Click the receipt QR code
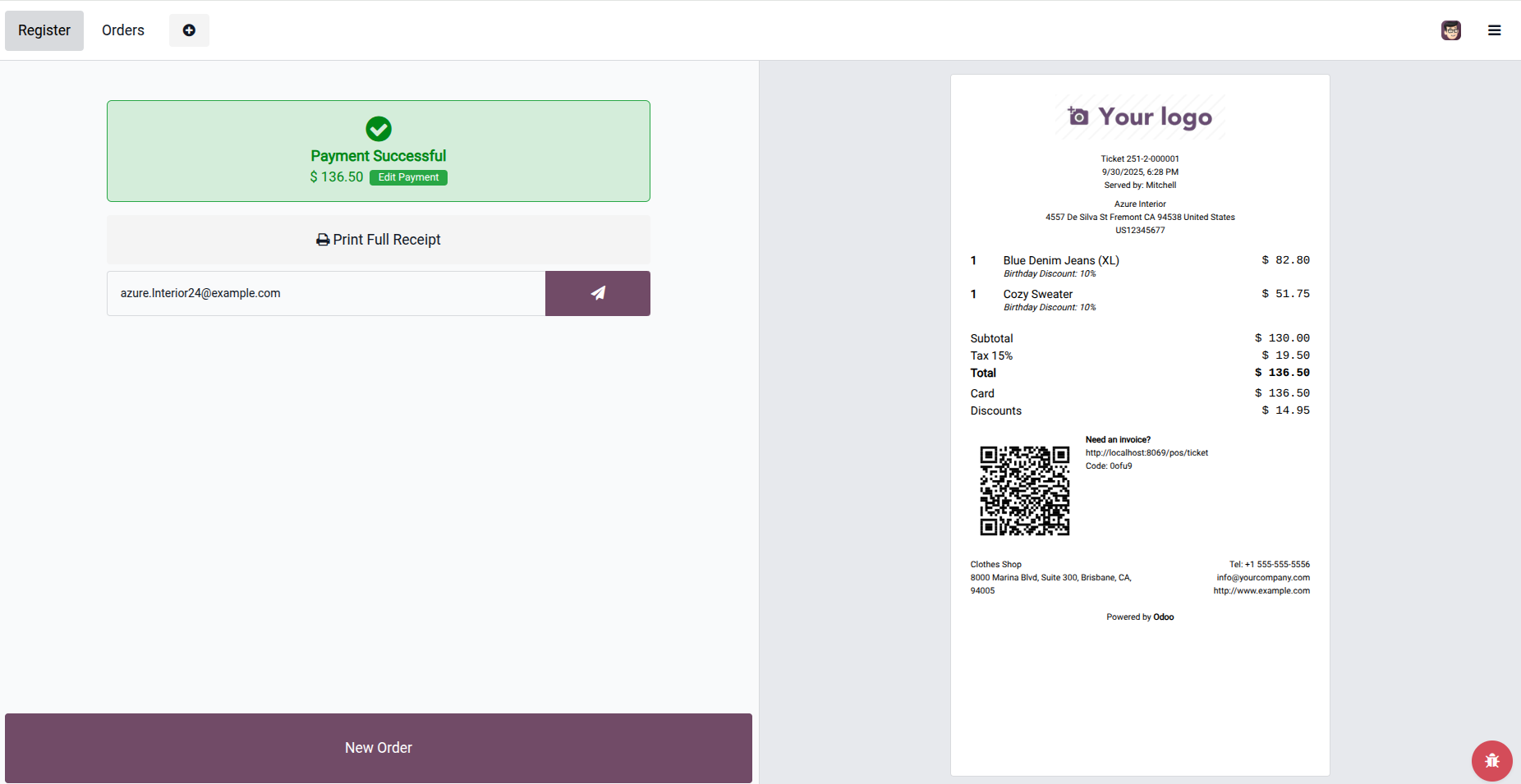The image size is (1521, 784). point(1025,491)
